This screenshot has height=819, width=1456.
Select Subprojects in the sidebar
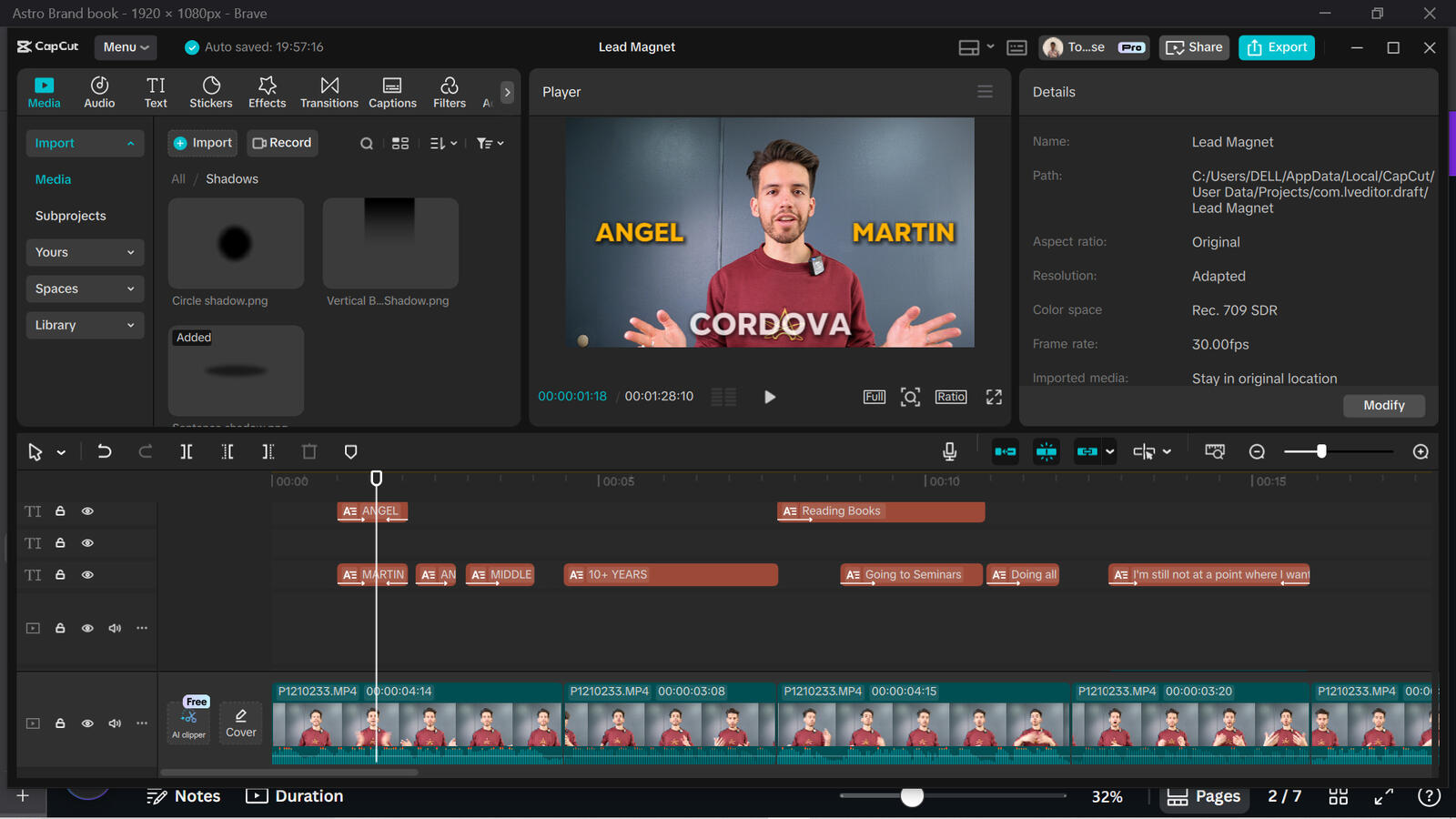(x=71, y=216)
